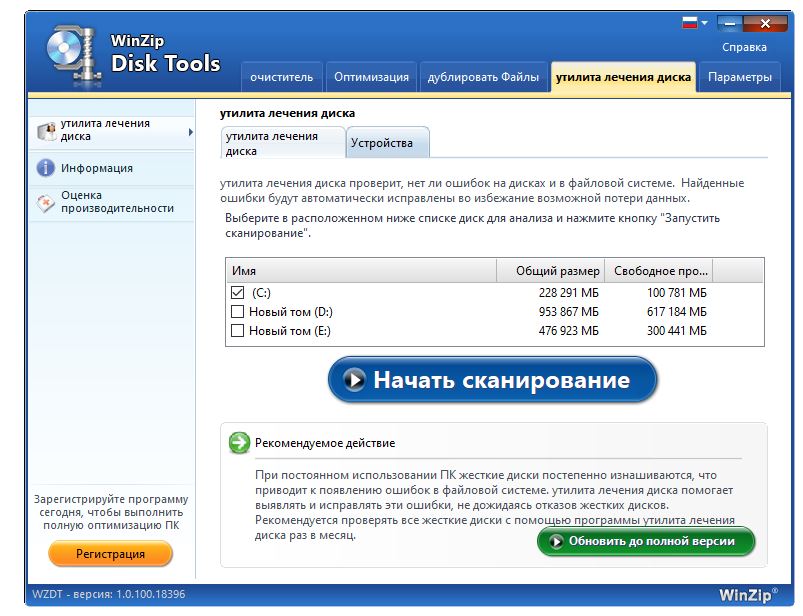The height and width of the screenshot is (616, 803).
Task: Click the green arrow Рекомендуемое действие icon
Action: click(x=239, y=442)
